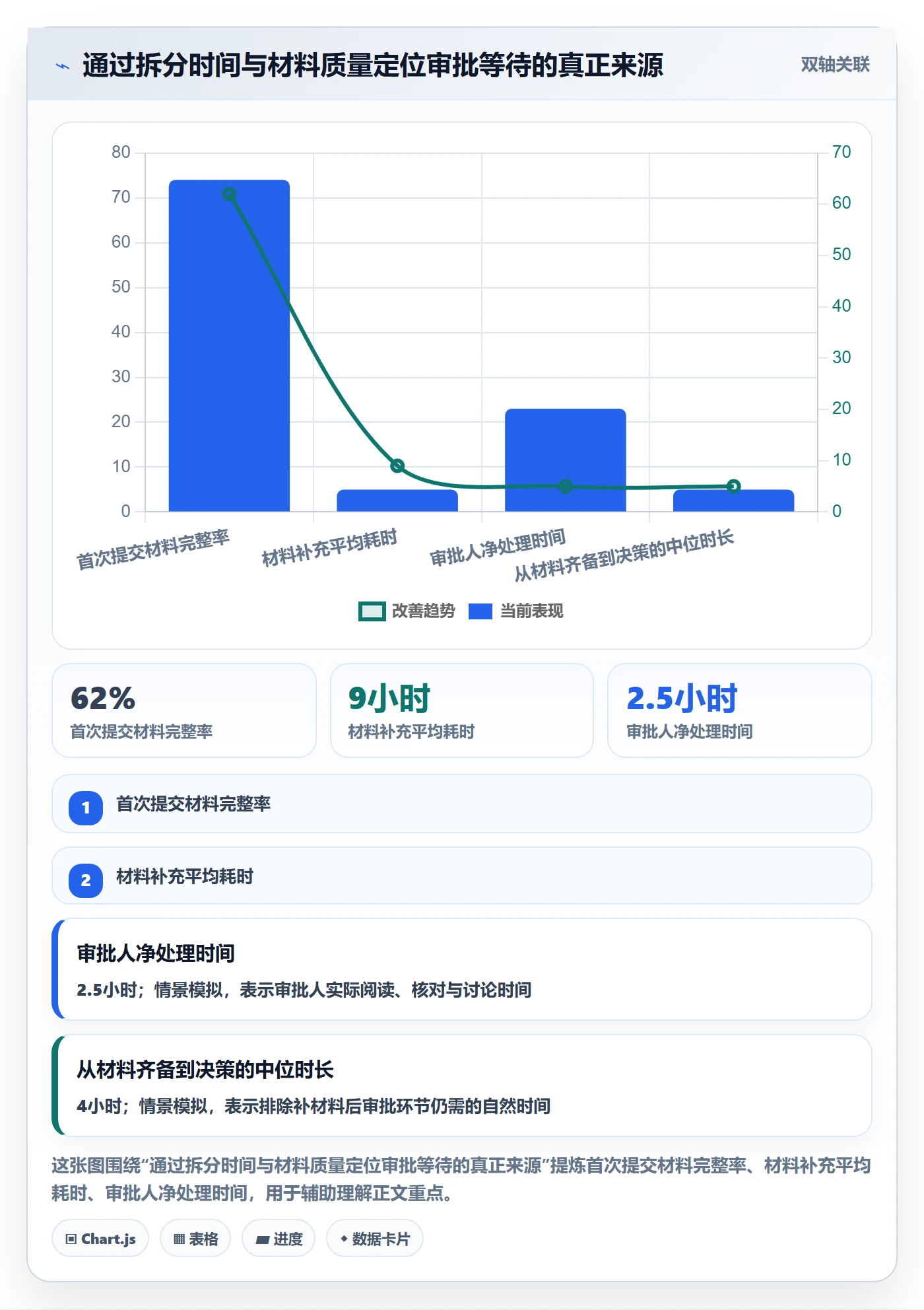Open the 首次提交材料完整率 list row
The height and width of the screenshot is (1310, 924).
(x=462, y=804)
